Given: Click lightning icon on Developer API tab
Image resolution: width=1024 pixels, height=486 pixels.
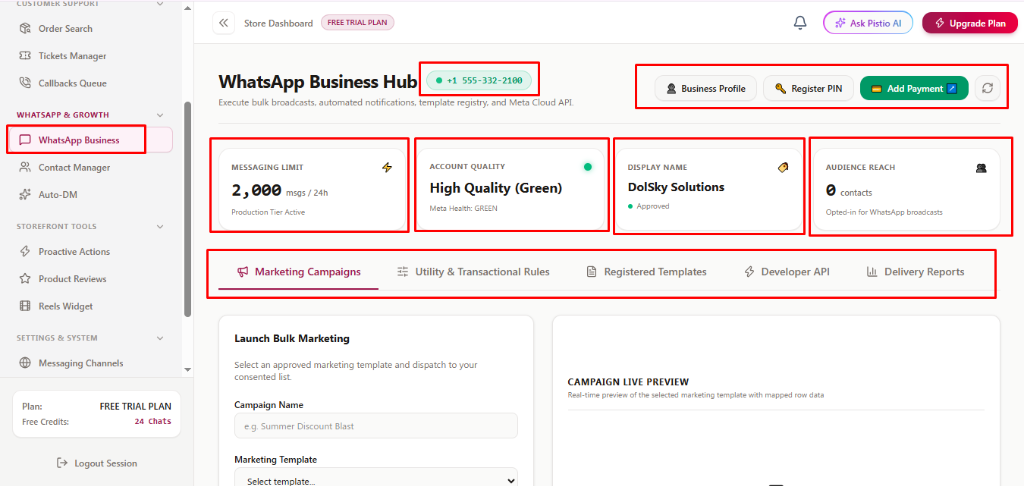Looking at the screenshot, I should coord(749,272).
